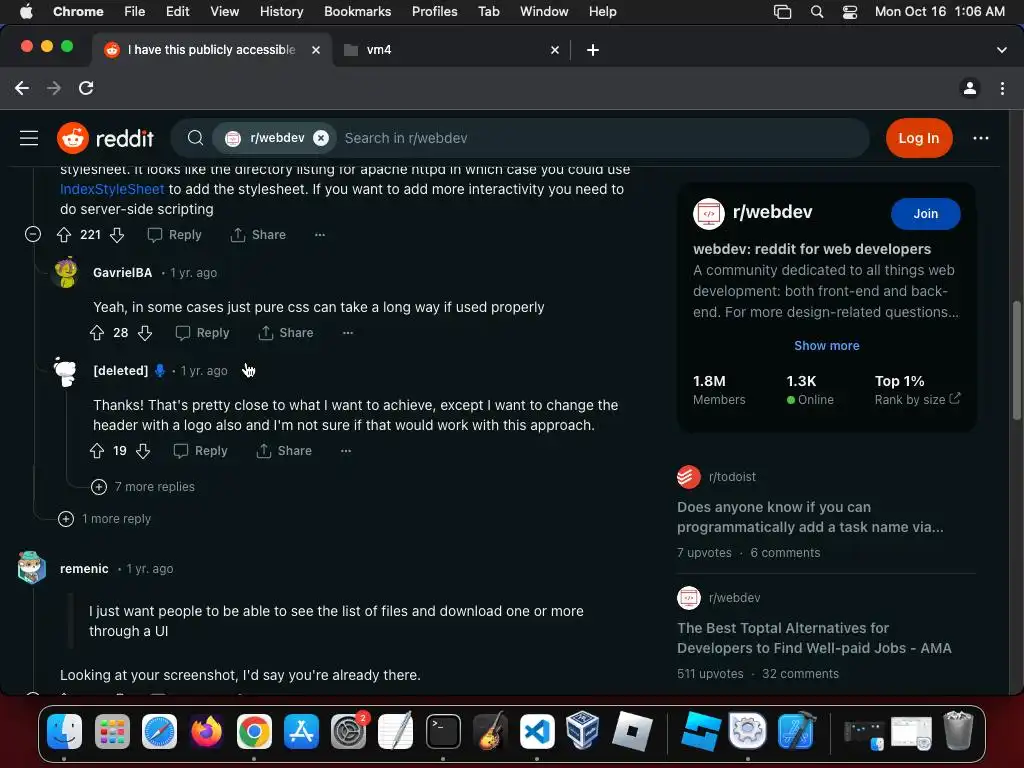This screenshot has height=768, width=1024.
Task: Focus the Search in r/webdev field
Action: (601, 138)
